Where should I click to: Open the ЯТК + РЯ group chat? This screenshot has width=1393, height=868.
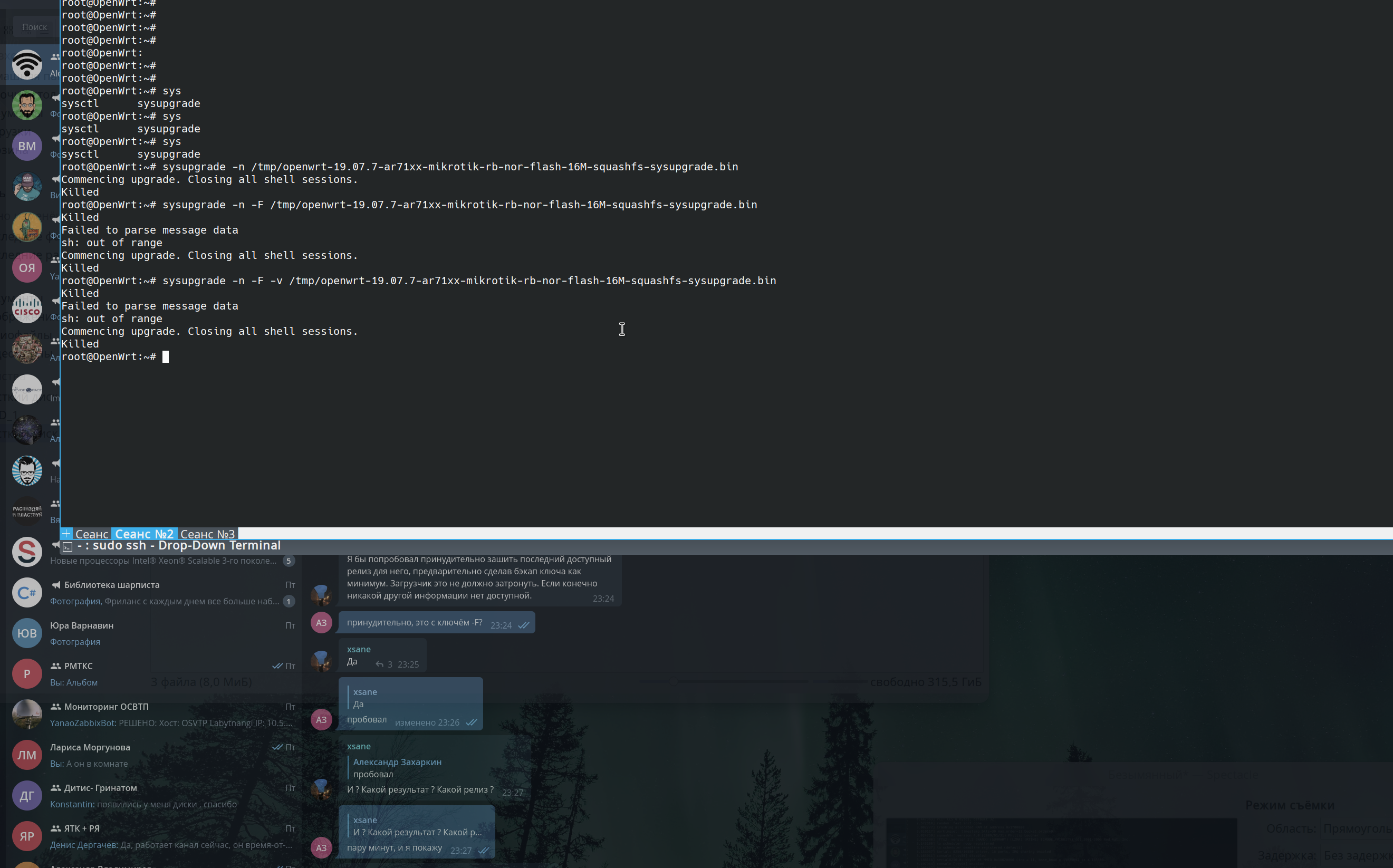[x=154, y=836]
